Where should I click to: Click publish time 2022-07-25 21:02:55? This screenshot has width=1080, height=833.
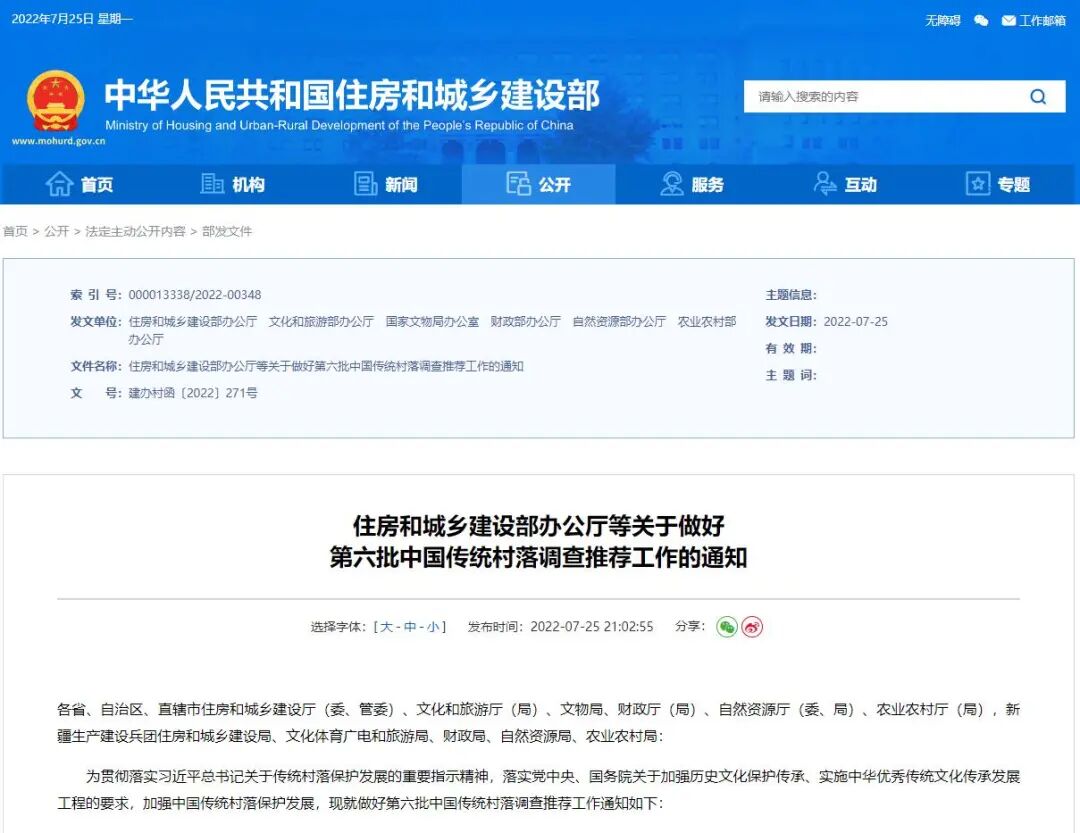coord(592,627)
